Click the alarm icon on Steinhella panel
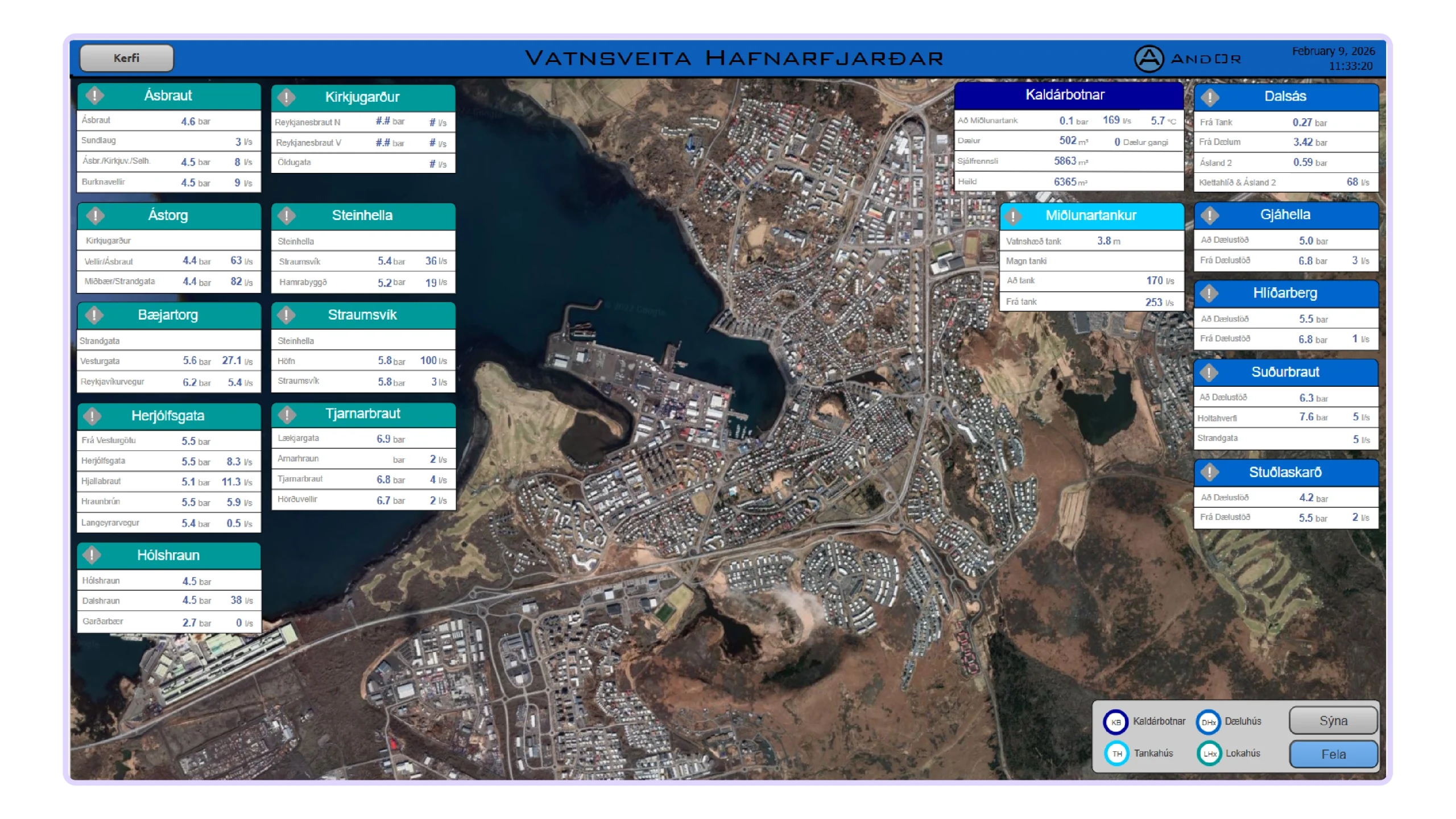The width and height of the screenshot is (1456, 819). pos(287,216)
